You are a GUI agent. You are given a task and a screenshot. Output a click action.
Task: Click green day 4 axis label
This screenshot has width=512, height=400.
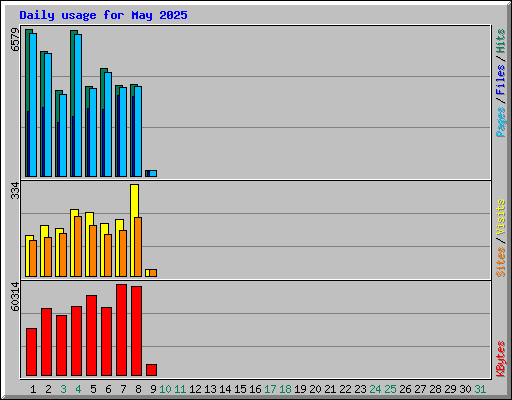[78, 389]
